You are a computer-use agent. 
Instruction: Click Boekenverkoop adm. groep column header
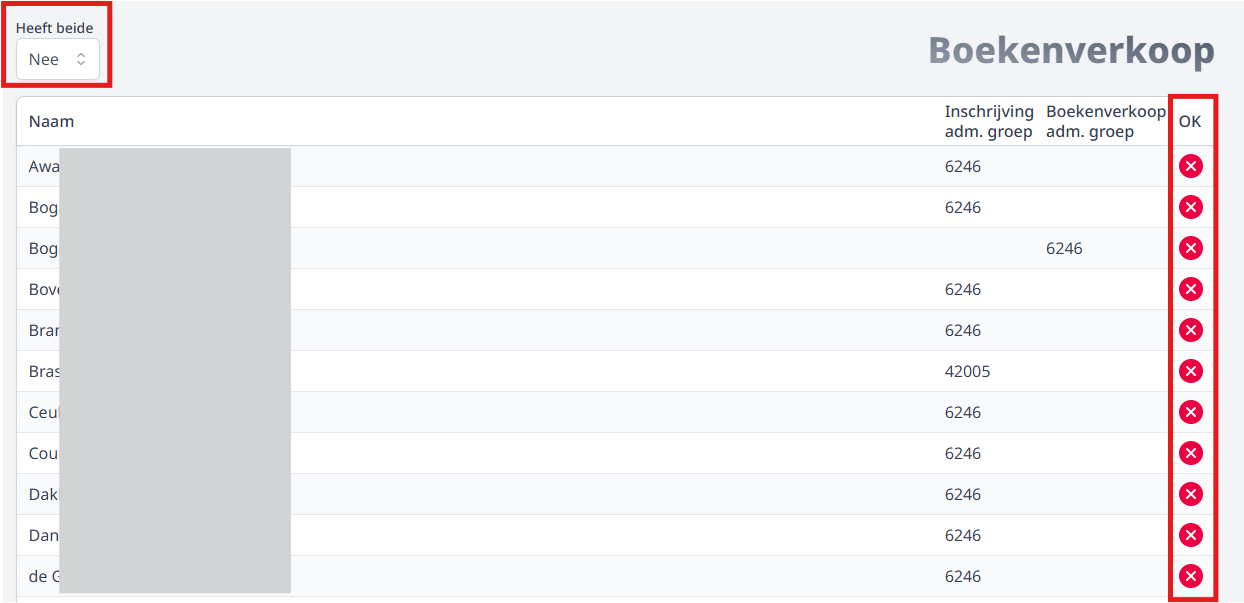[x=1105, y=122]
